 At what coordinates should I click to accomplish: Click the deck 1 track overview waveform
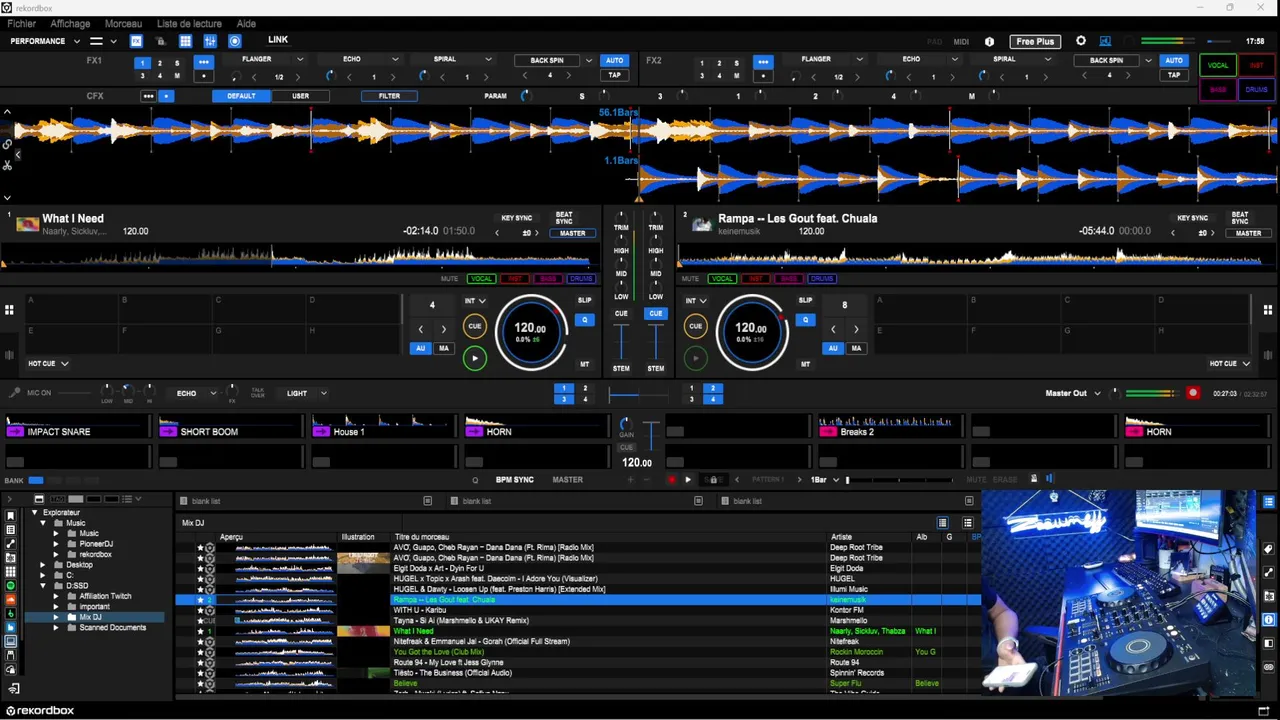(300, 258)
